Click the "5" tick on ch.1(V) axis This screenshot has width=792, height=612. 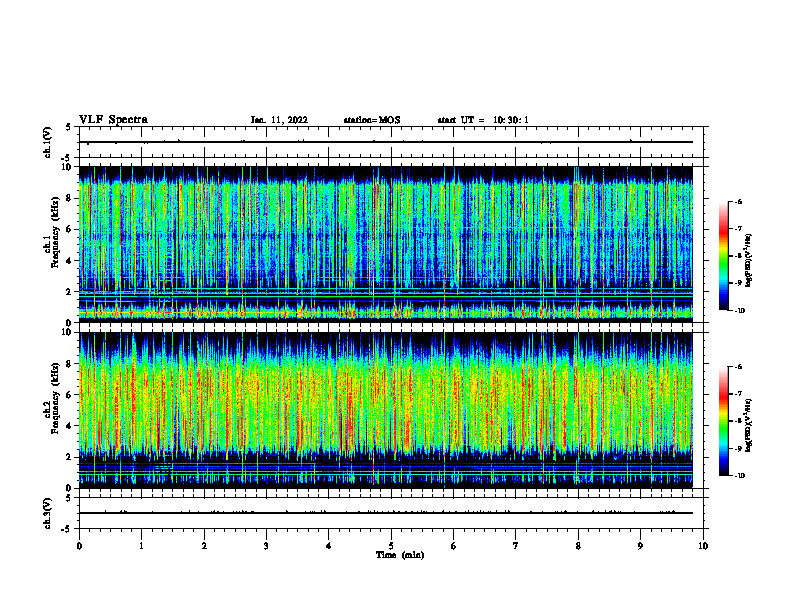point(70,127)
